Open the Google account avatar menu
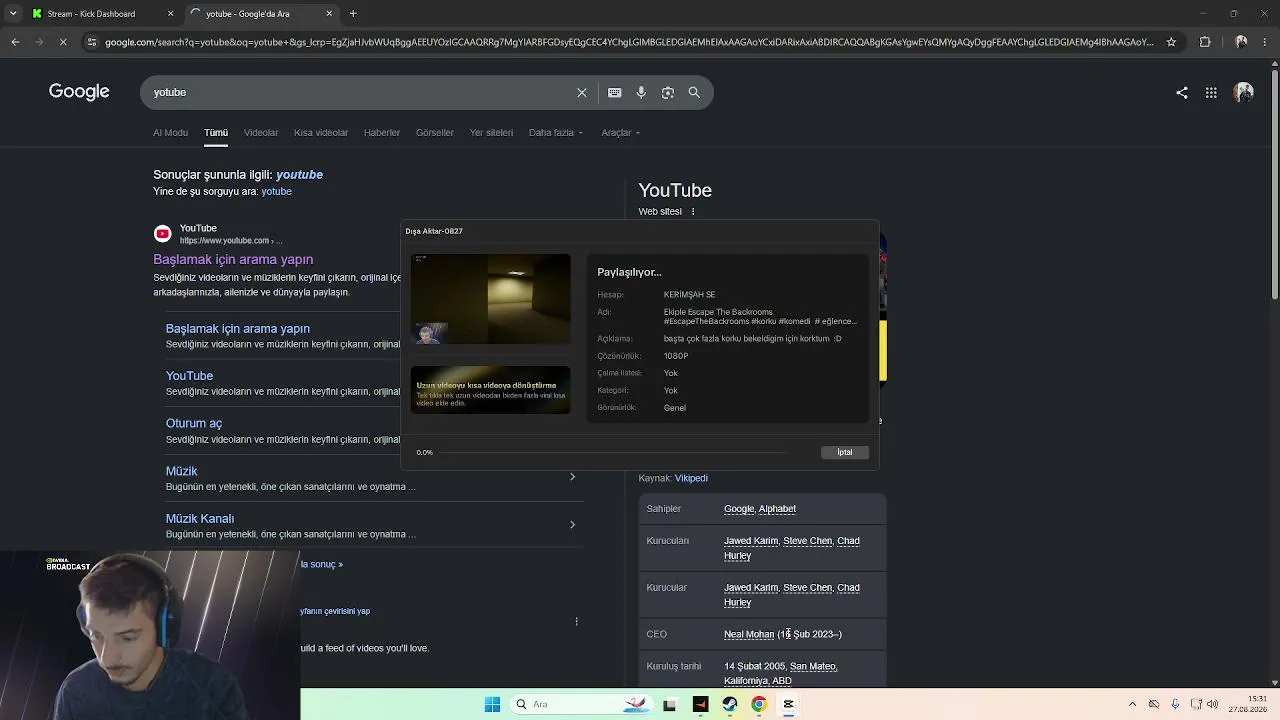The height and width of the screenshot is (720, 1280). point(1244,92)
